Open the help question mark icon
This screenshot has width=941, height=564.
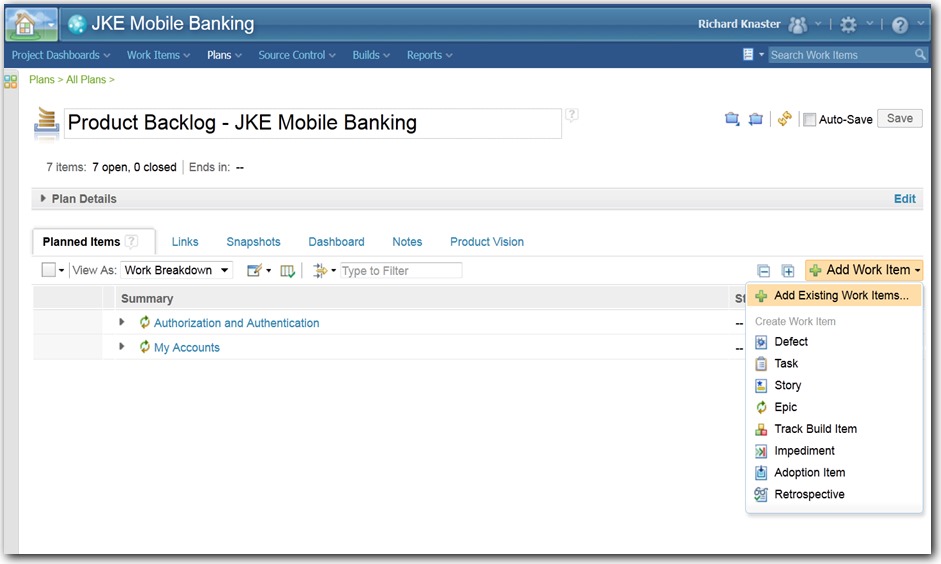coord(899,25)
